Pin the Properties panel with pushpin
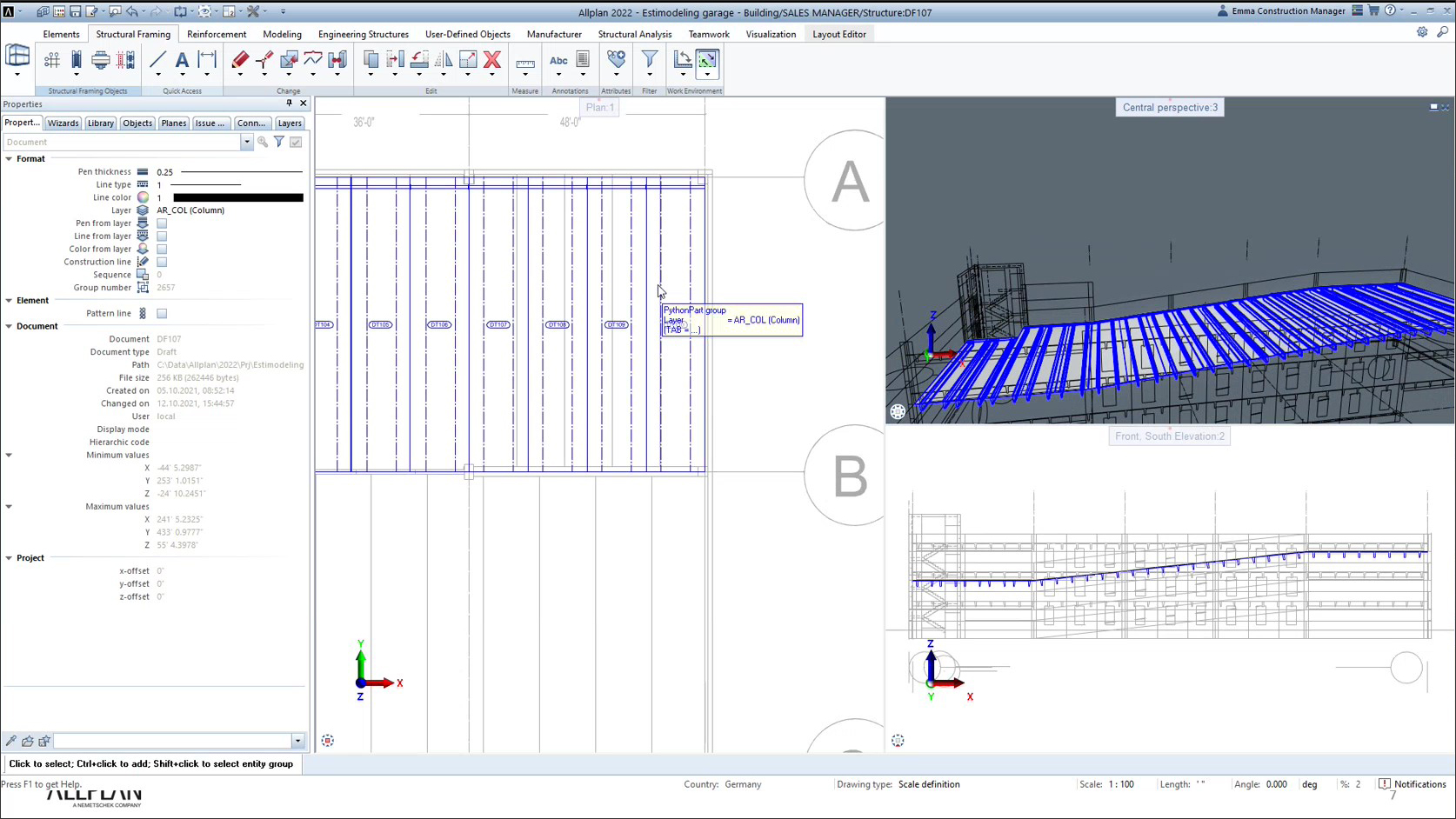1456x819 pixels. (289, 103)
